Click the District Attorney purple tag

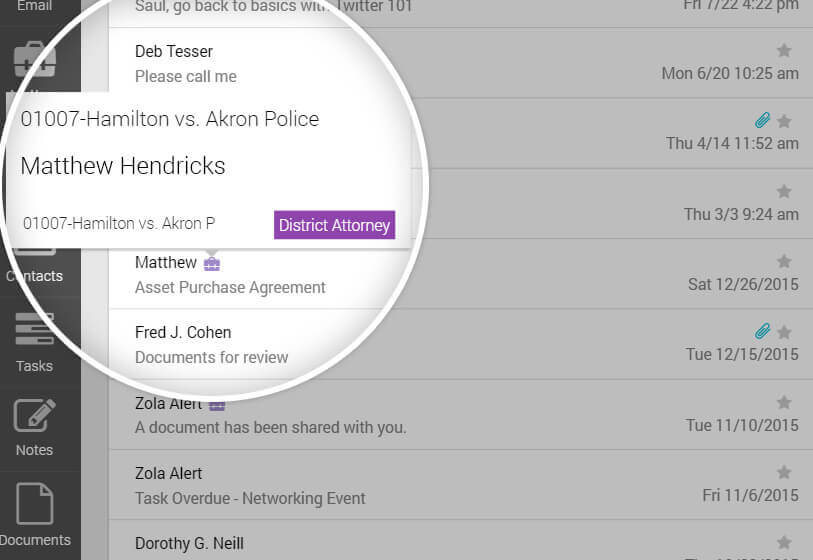[x=334, y=225]
